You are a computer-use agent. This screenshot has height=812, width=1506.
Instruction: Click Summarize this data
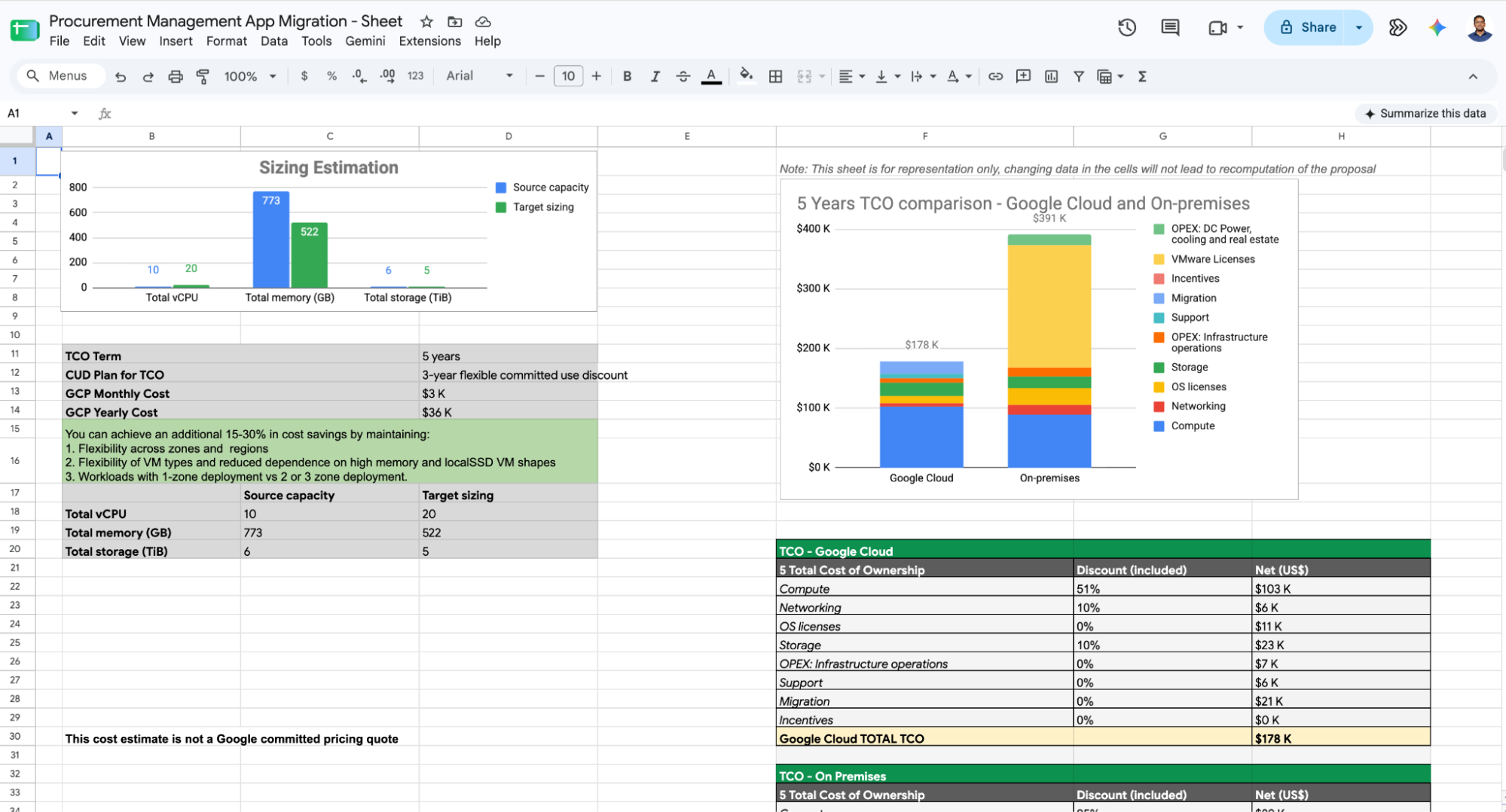pyautogui.click(x=1425, y=114)
